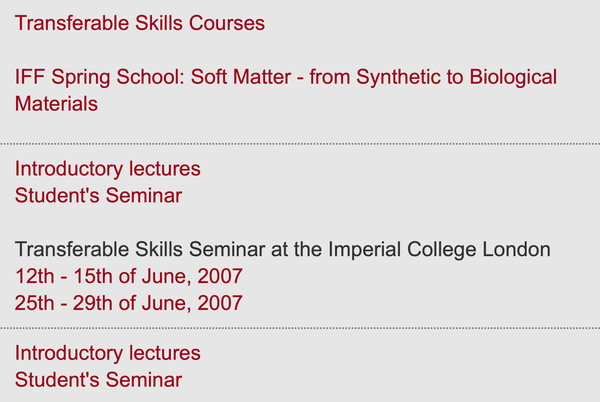Click 2007 in the 12th - 15th link
This screenshot has height=402, width=600.
coord(220,275)
